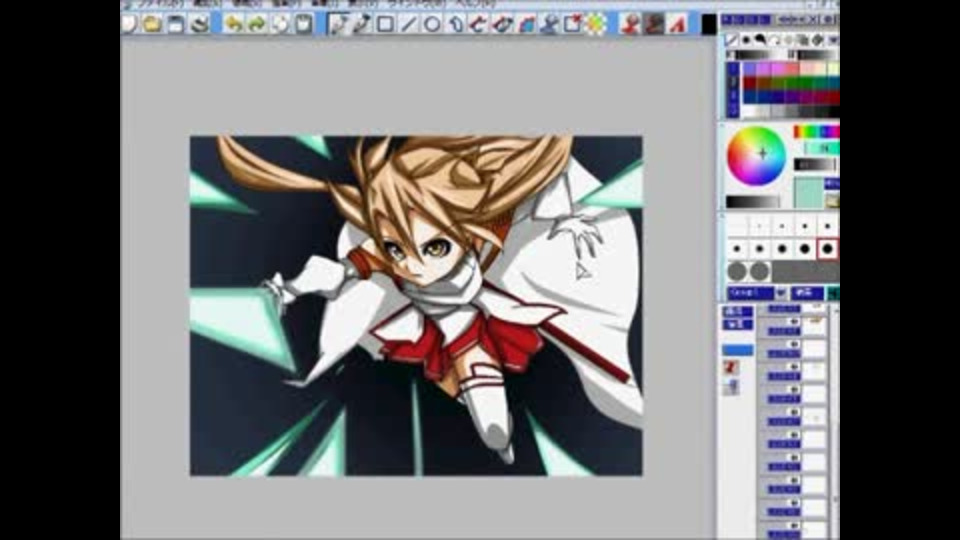Select the rectangle shape tool
This screenshot has height=540, width=960.
pos(385,24)
